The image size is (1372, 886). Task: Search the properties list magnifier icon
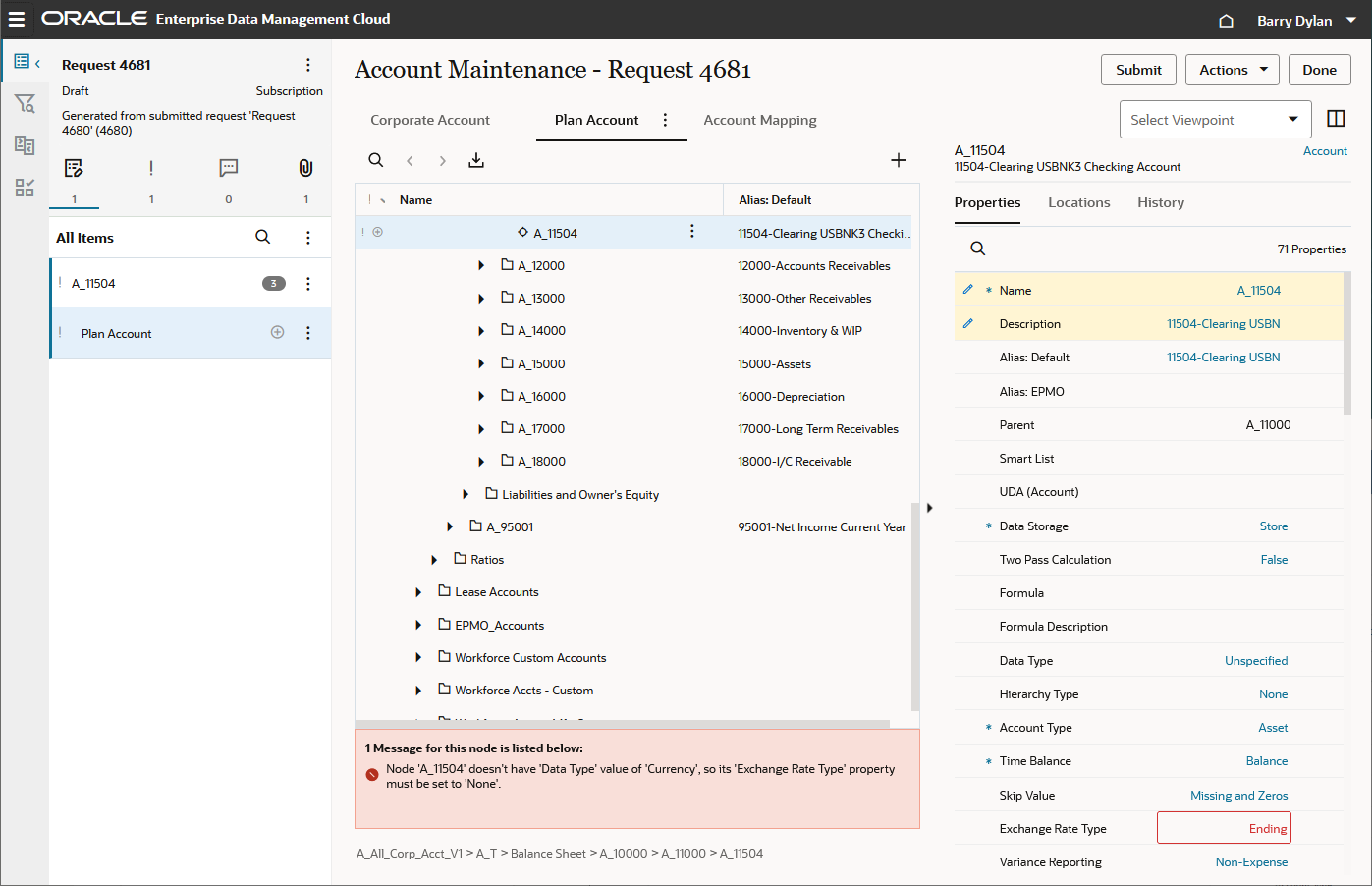978,249
